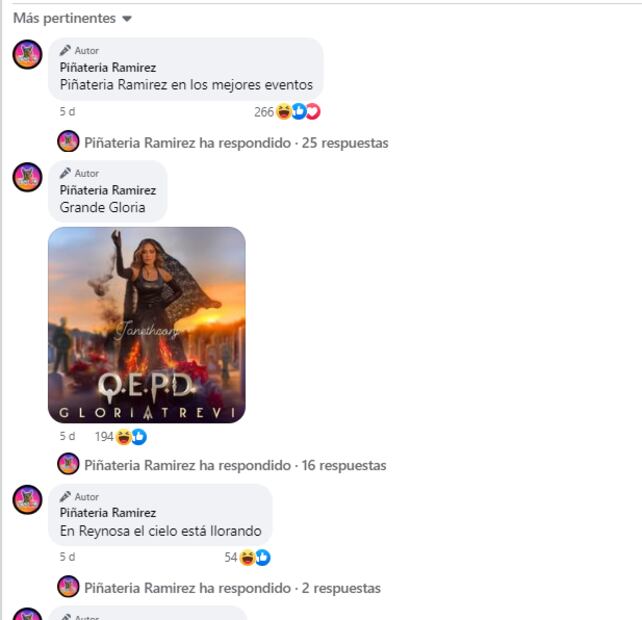The width and height of the screenshot is (642, 620).
Task: Click the pencil Autor badge above 'Grande Gloria'
Action: [79, 173]
